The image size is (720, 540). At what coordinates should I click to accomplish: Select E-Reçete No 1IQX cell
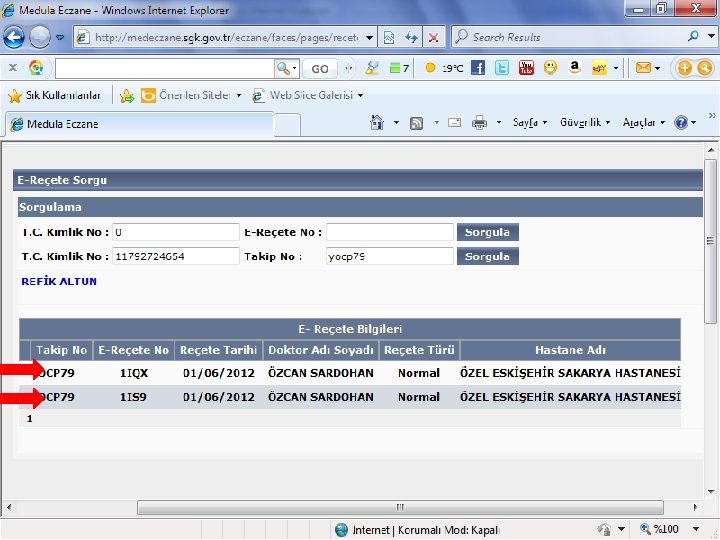134,373
